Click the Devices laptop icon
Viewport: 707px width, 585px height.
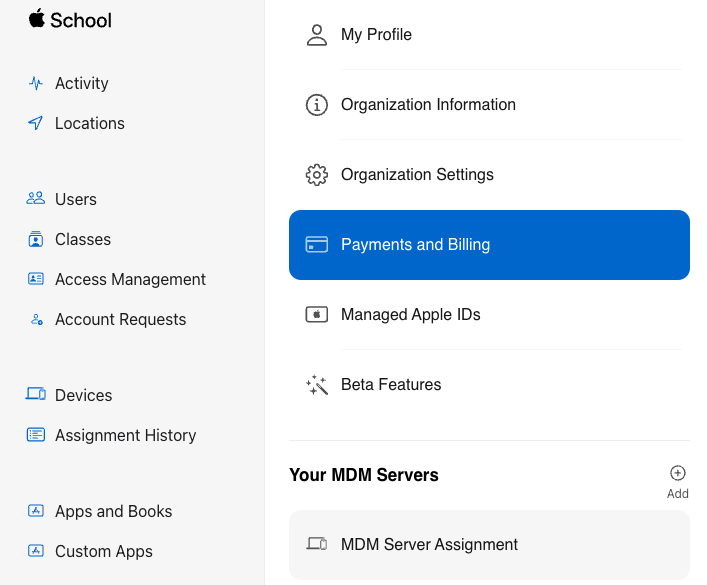coord(36,394)
